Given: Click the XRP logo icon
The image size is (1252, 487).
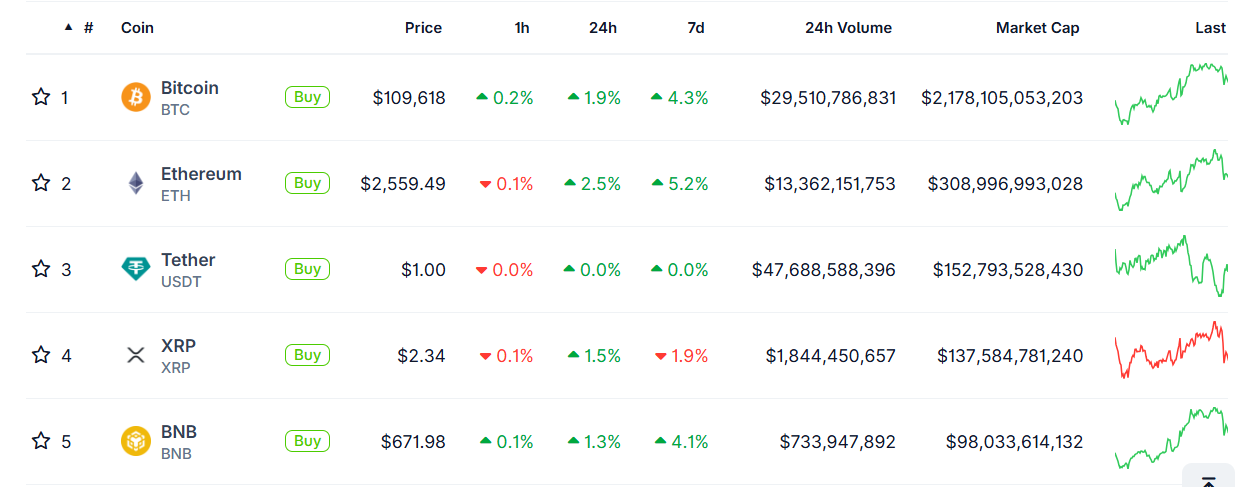Looking at the screenshot, I should click(x=135, y=355).
